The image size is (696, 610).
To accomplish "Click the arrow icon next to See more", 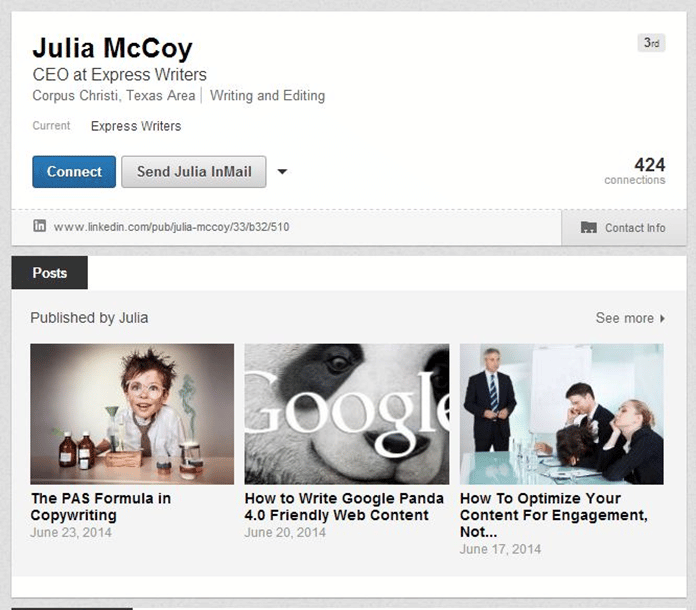I will pos(662,318).
